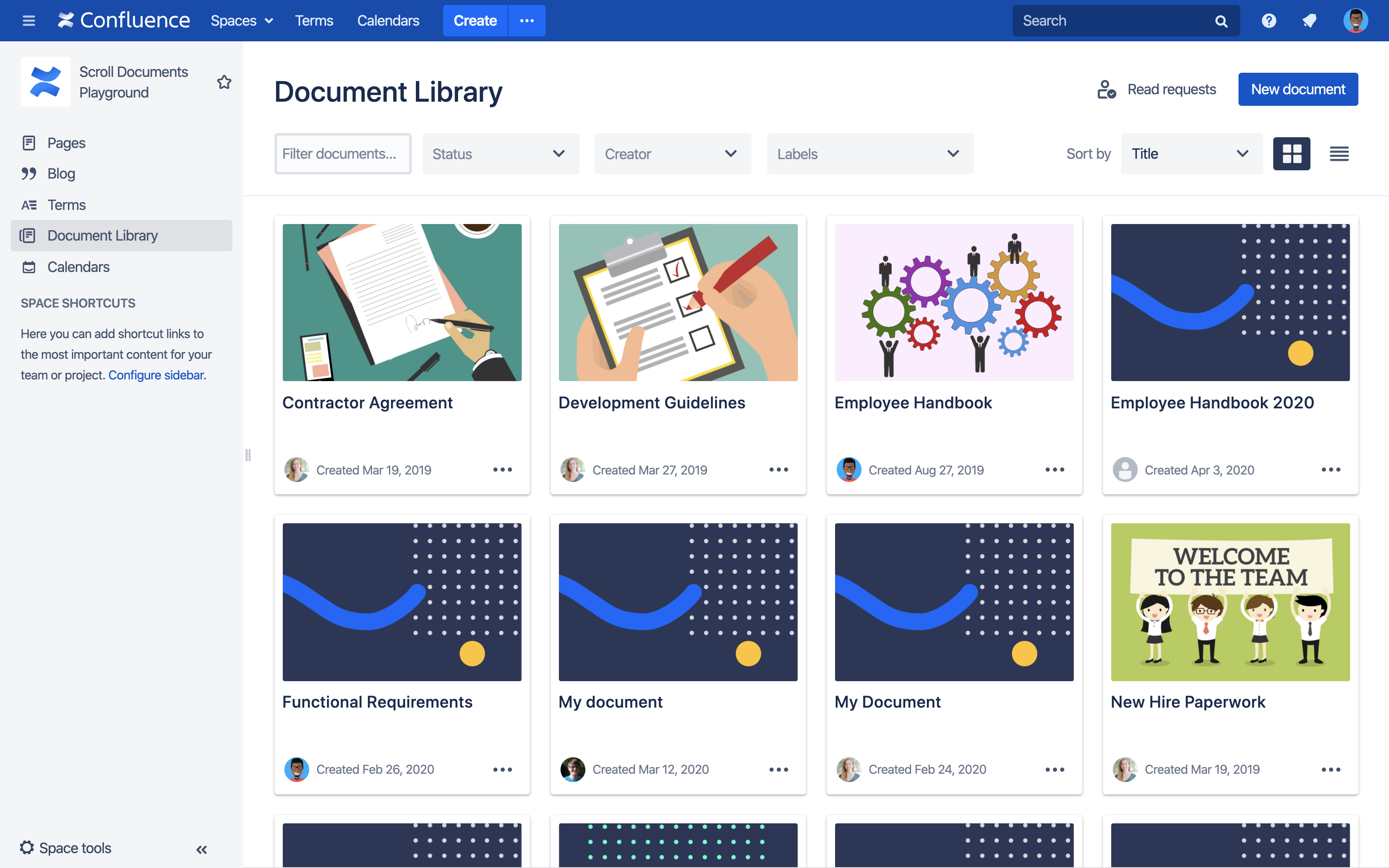This screenshot has height=868, width=1389.
Task: Expand the Creator filter dropdown
Action: pos(672,154)
